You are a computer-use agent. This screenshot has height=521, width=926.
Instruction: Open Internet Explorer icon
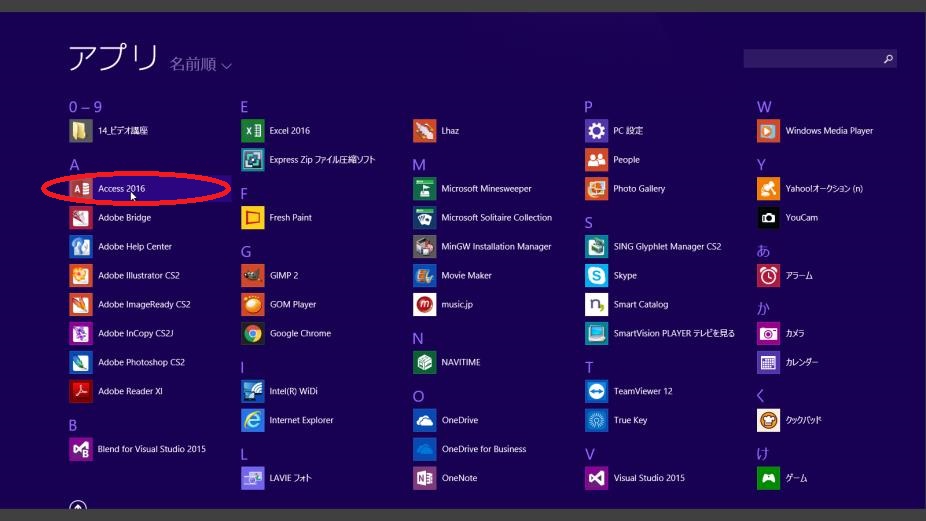pyautogui.click(x=253, y=420)
